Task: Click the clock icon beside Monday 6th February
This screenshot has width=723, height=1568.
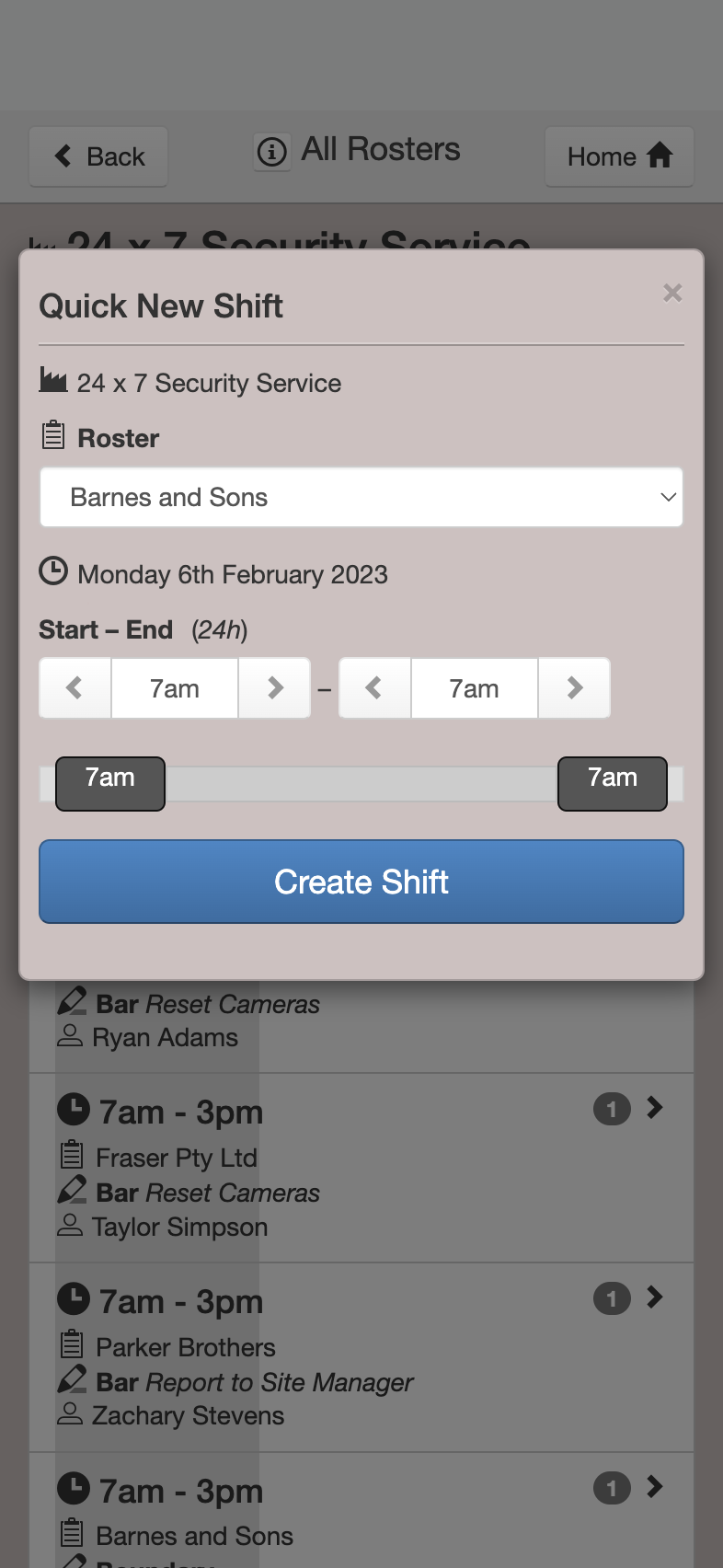Action: (53, 571)
